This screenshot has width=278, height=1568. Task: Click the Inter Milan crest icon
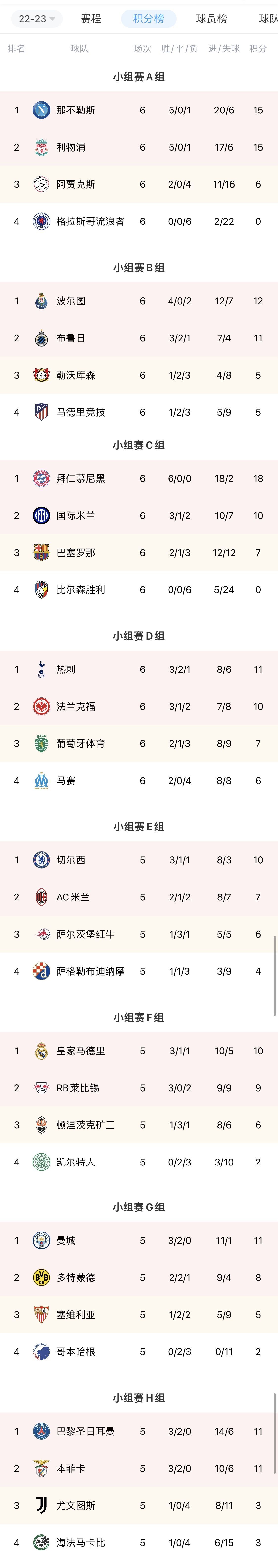[x=41, y=515]
